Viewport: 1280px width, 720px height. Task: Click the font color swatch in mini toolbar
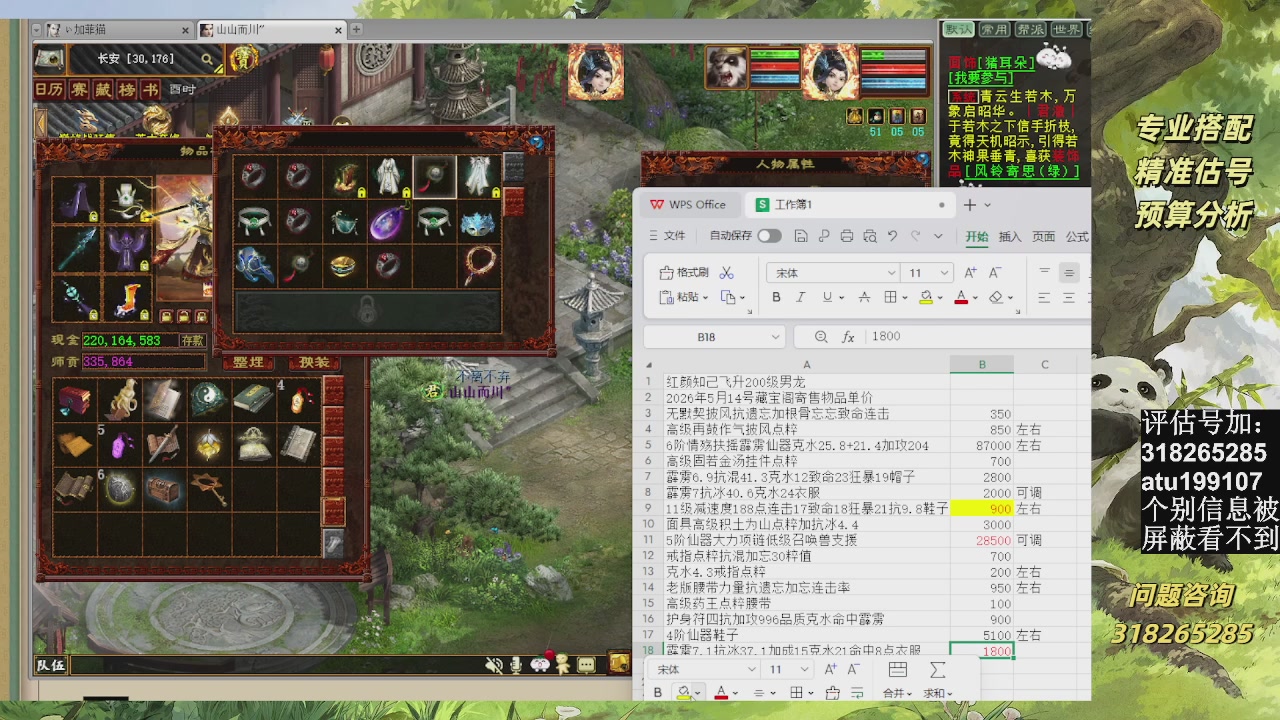(x=721, y=693)
